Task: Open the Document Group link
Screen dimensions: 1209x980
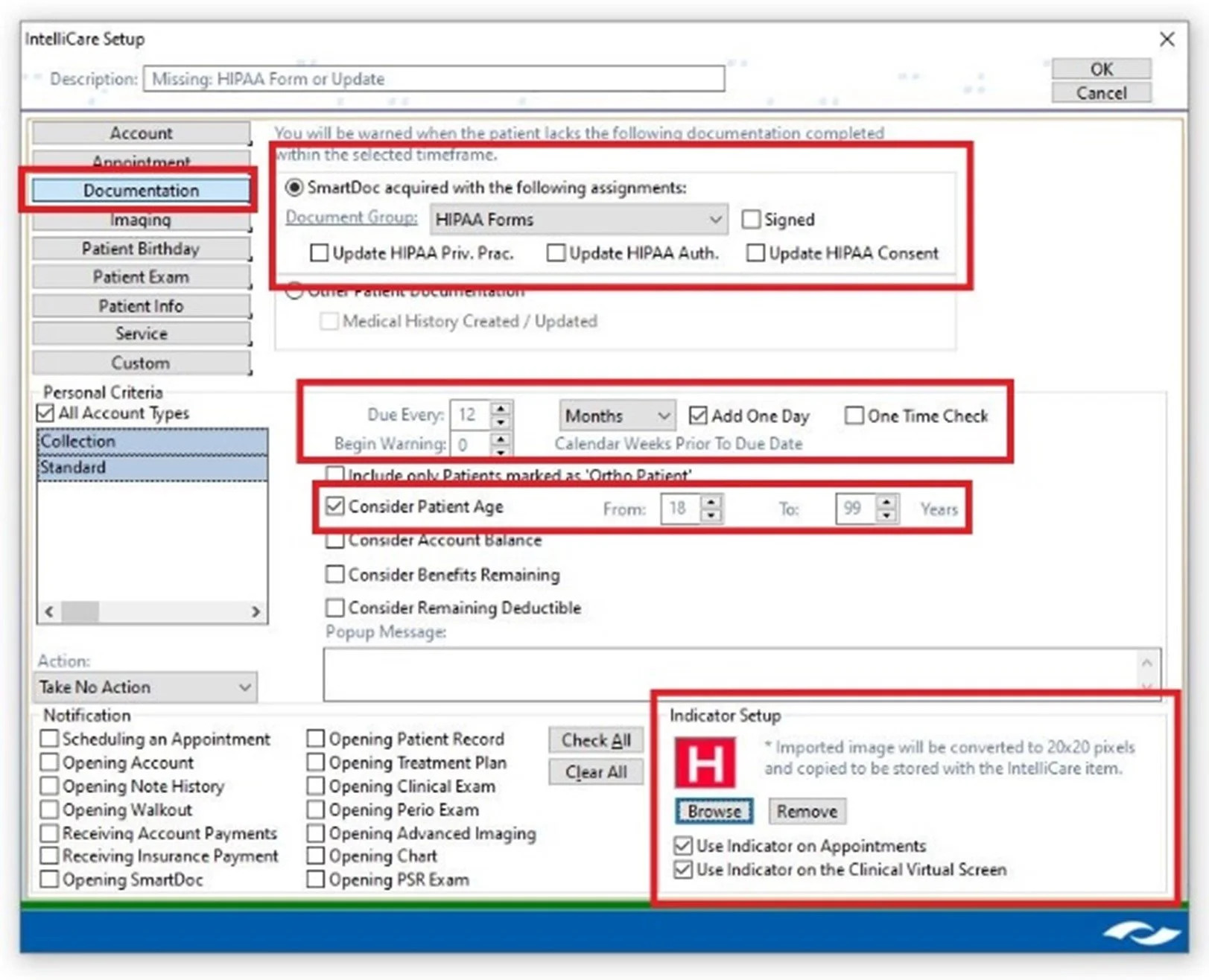Action: click(x=352, y=217)
